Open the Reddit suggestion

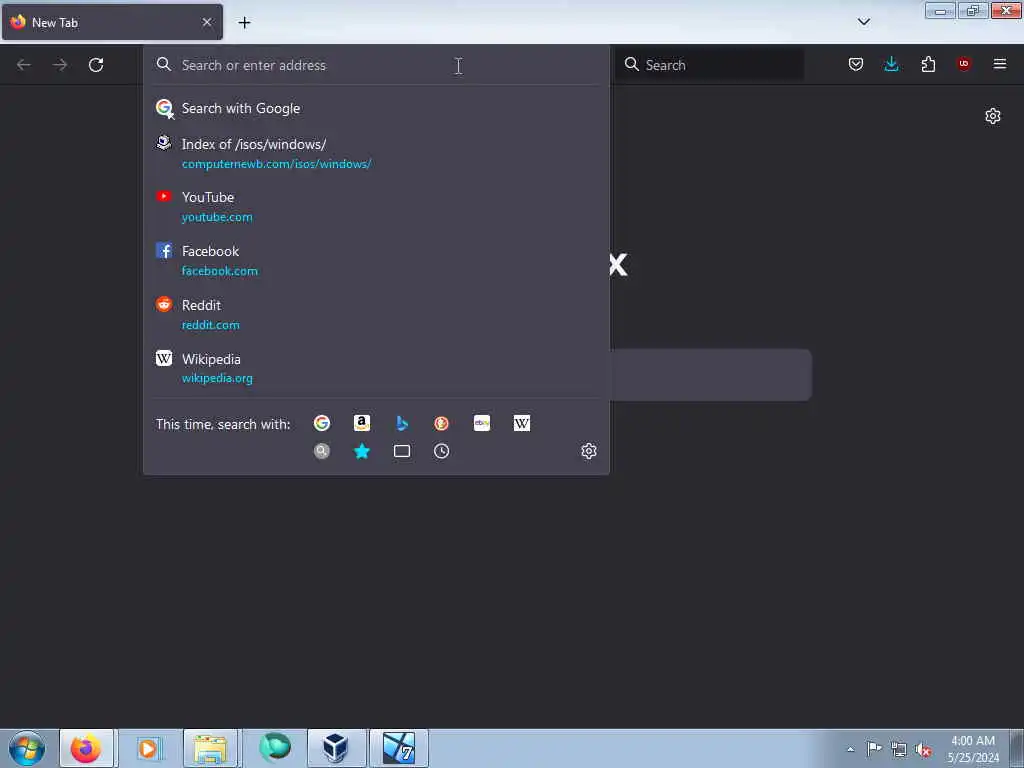tap(376, 315)
